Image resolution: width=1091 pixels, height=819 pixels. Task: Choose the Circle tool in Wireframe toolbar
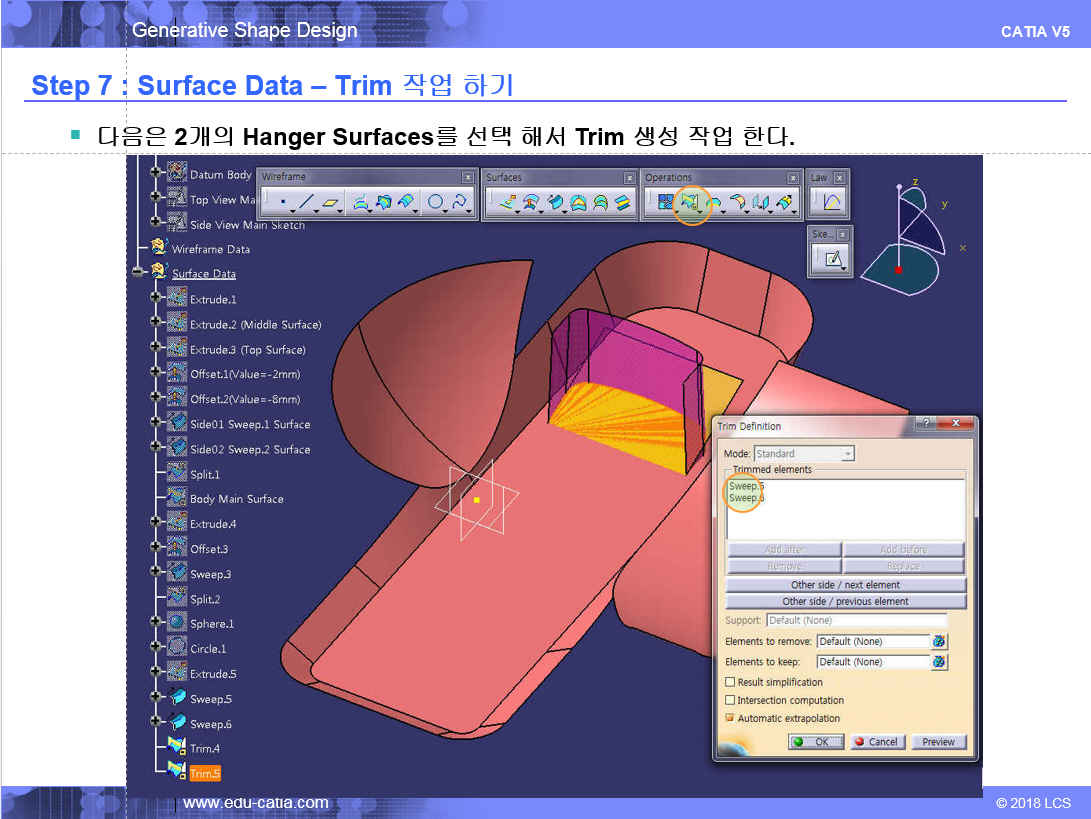click(436, 203)
